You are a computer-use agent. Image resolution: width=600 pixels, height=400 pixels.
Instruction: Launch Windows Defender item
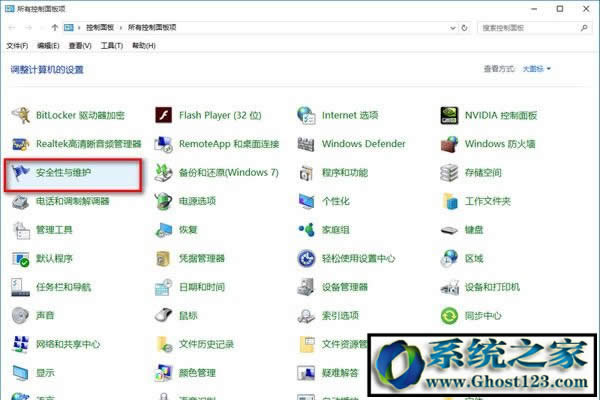(x=363, y=144)
